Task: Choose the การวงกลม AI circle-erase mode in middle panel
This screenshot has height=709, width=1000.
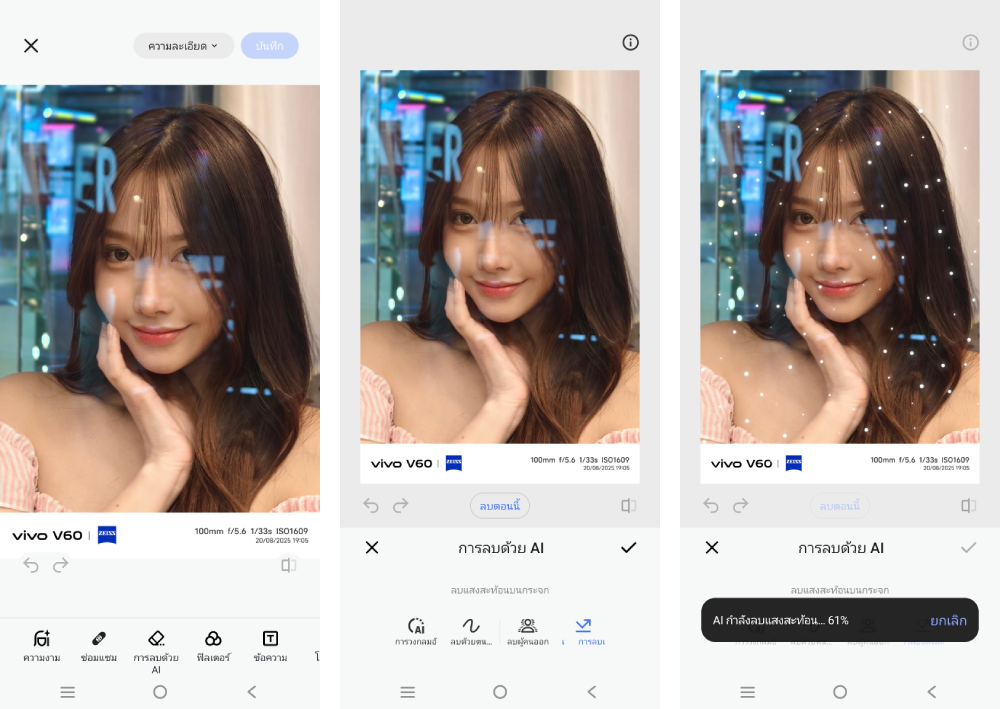Action: tap(416, 632)
